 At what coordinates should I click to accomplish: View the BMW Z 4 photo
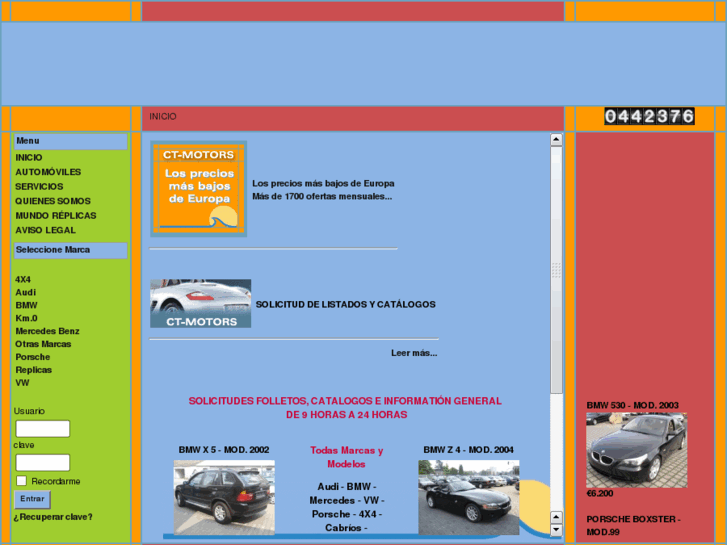[x=469, y=497]
